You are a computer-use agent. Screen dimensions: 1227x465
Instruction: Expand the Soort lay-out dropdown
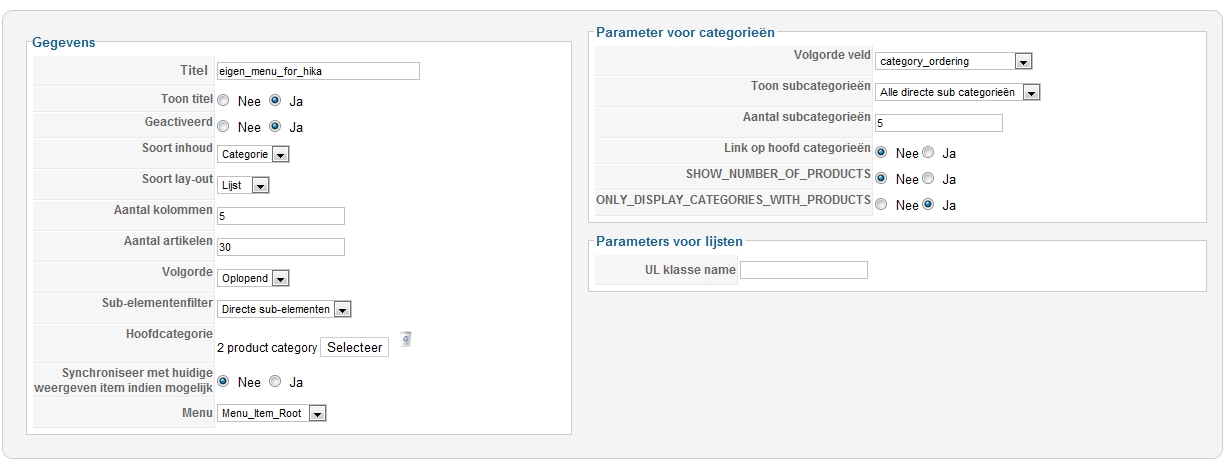click(244, 185)
